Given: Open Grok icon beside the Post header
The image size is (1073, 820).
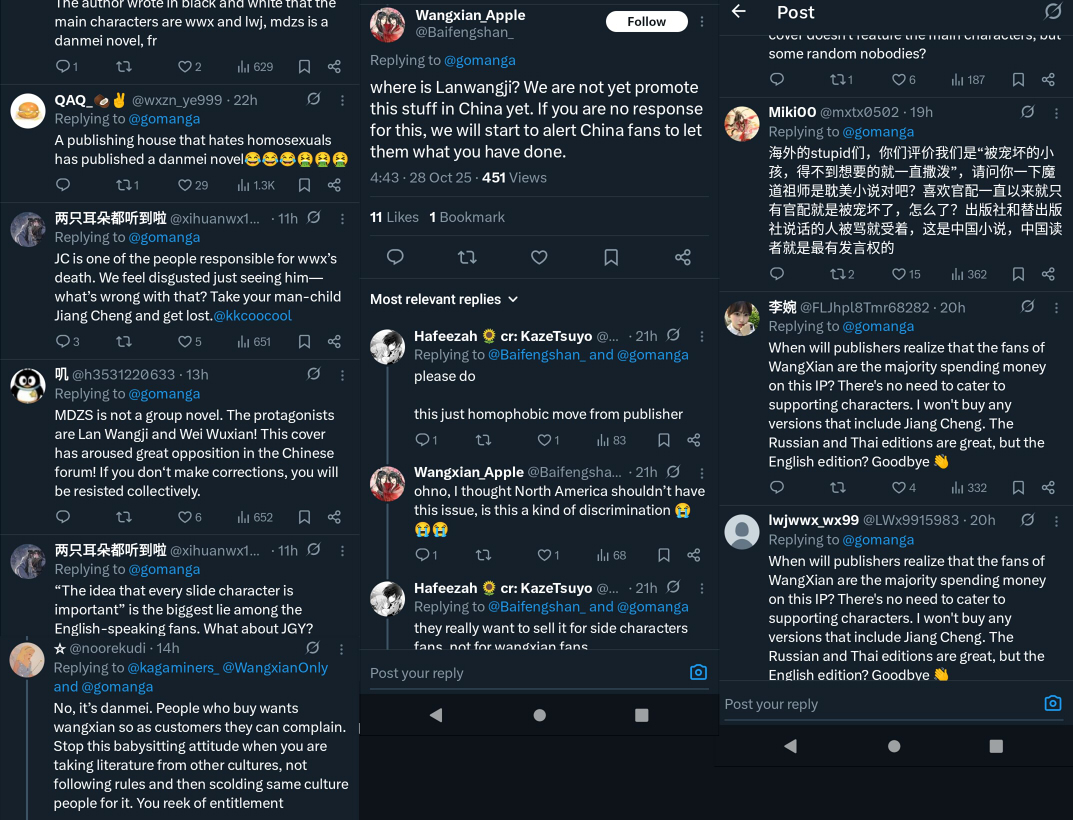Looking at the screenshot, I should (1052, 11).
